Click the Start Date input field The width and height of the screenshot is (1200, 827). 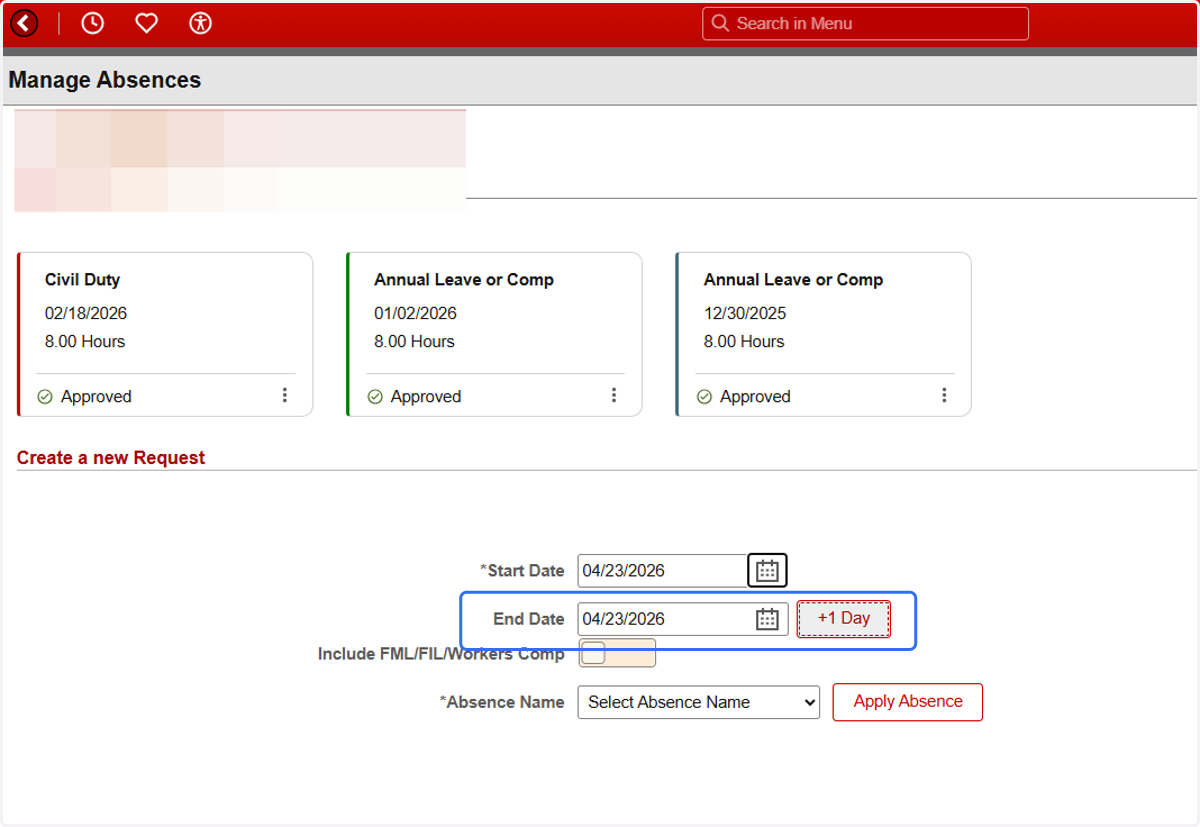coord(662,571)
